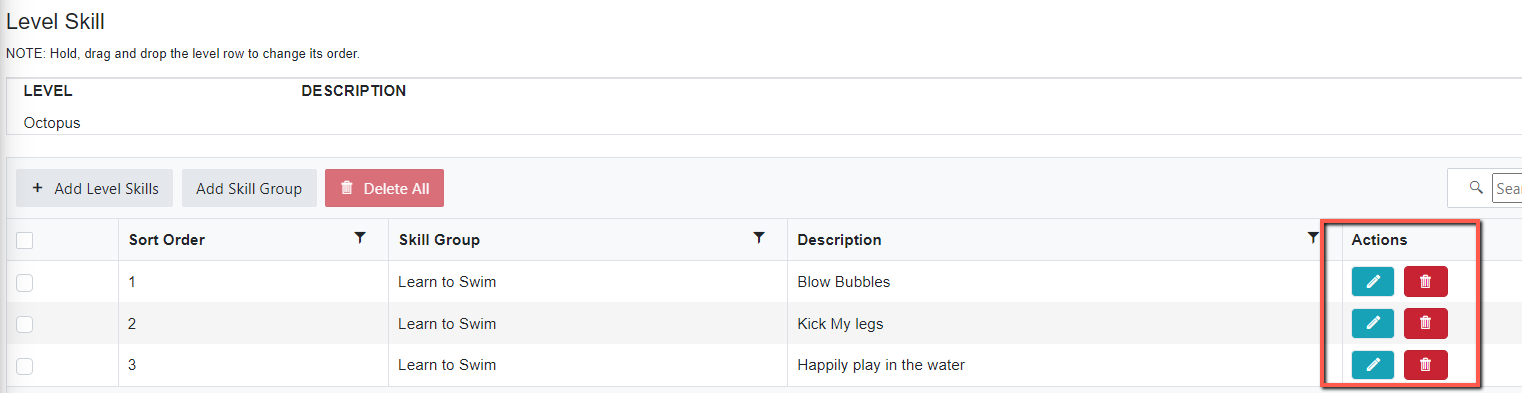Image resolution: width=1522 pixels, height=393 pixels.
Task: Sort by Skill Group column header
Action: click(x=439, y=240)
